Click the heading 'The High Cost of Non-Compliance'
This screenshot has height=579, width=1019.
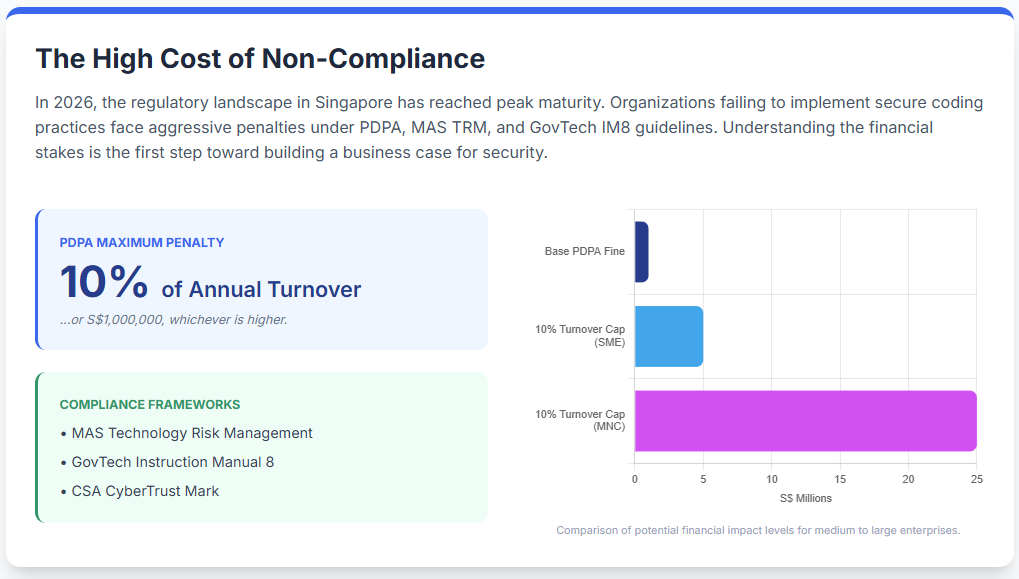(260, 58)
